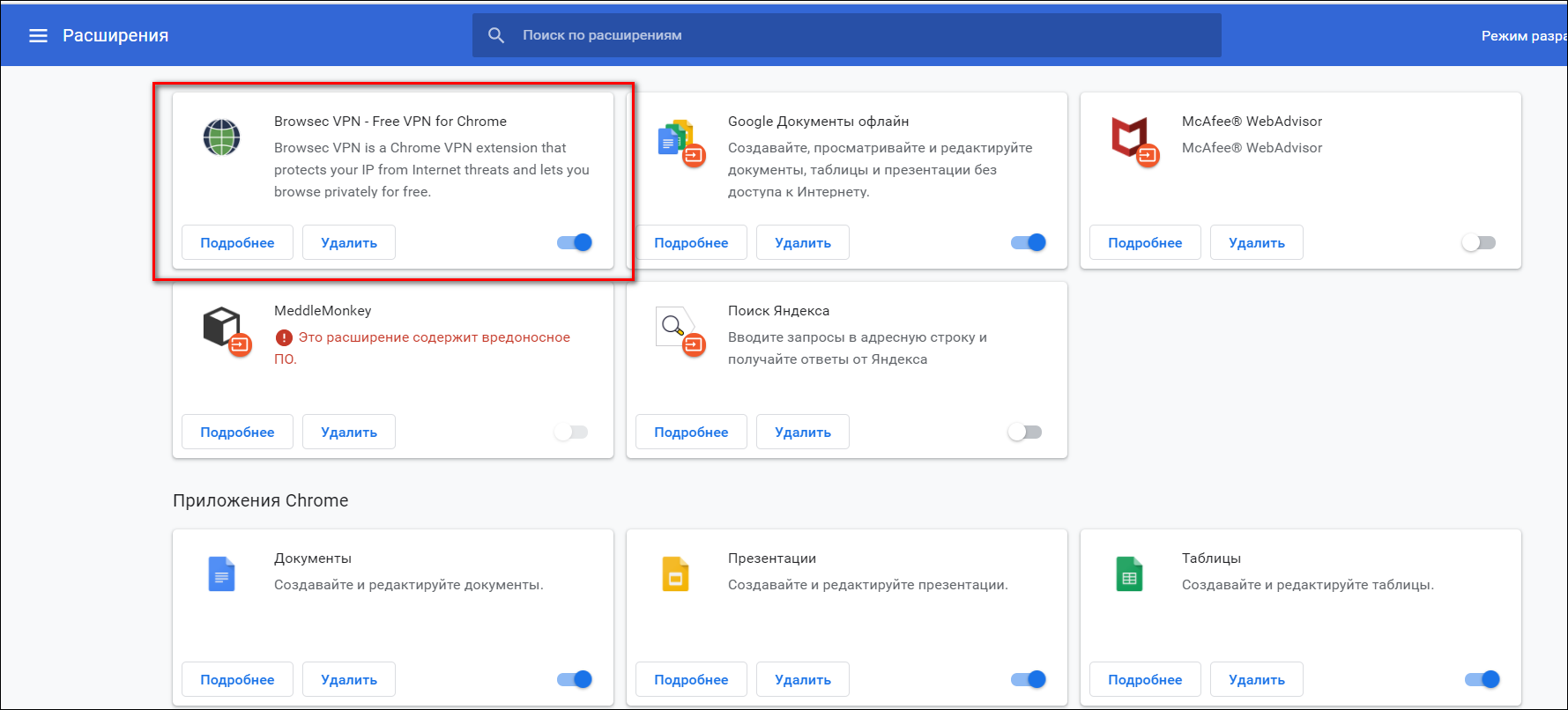Click the Browsec VPN globe icon
Image resolution: width=1568 pixels, height=710 pixels.
click(x=221, y=137)
